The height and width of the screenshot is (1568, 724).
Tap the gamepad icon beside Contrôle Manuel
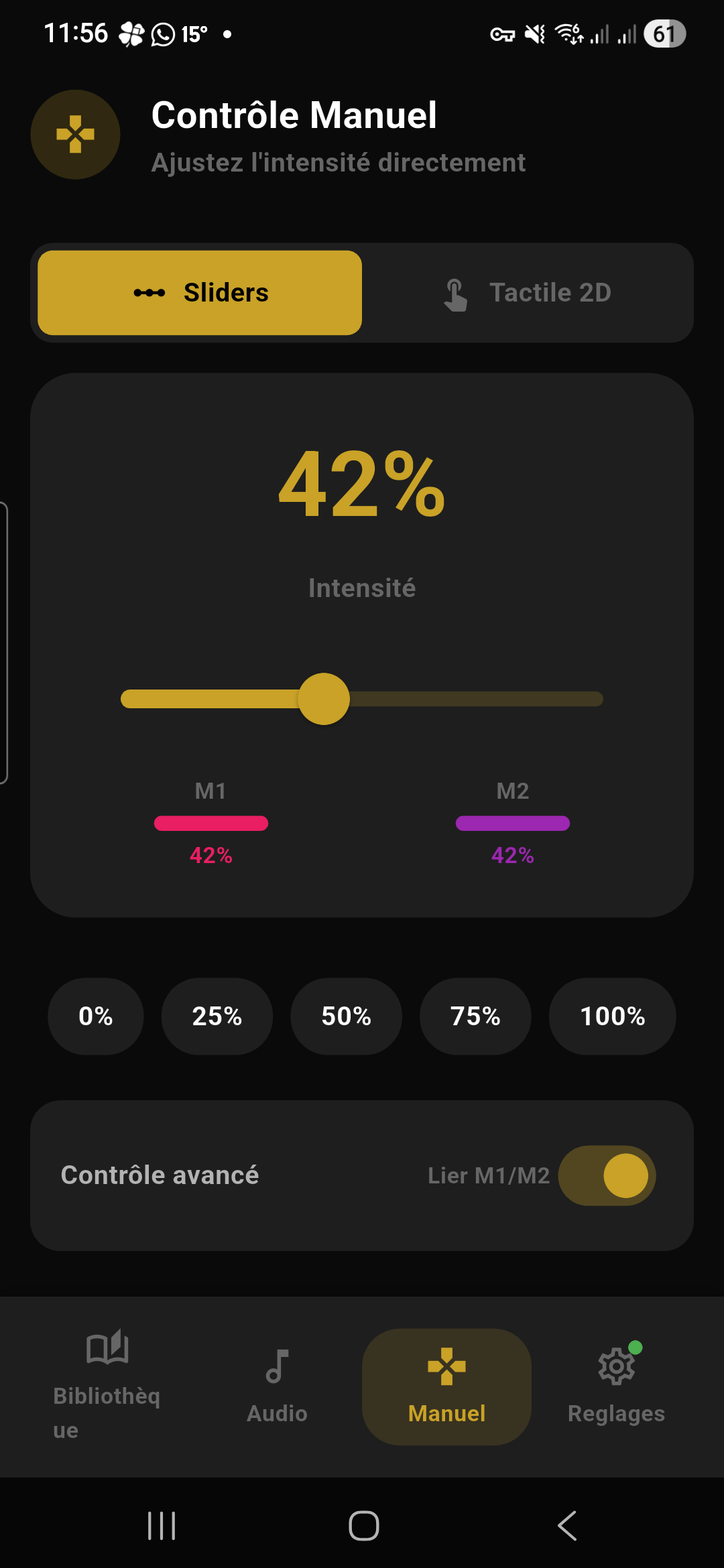[75, 135]
